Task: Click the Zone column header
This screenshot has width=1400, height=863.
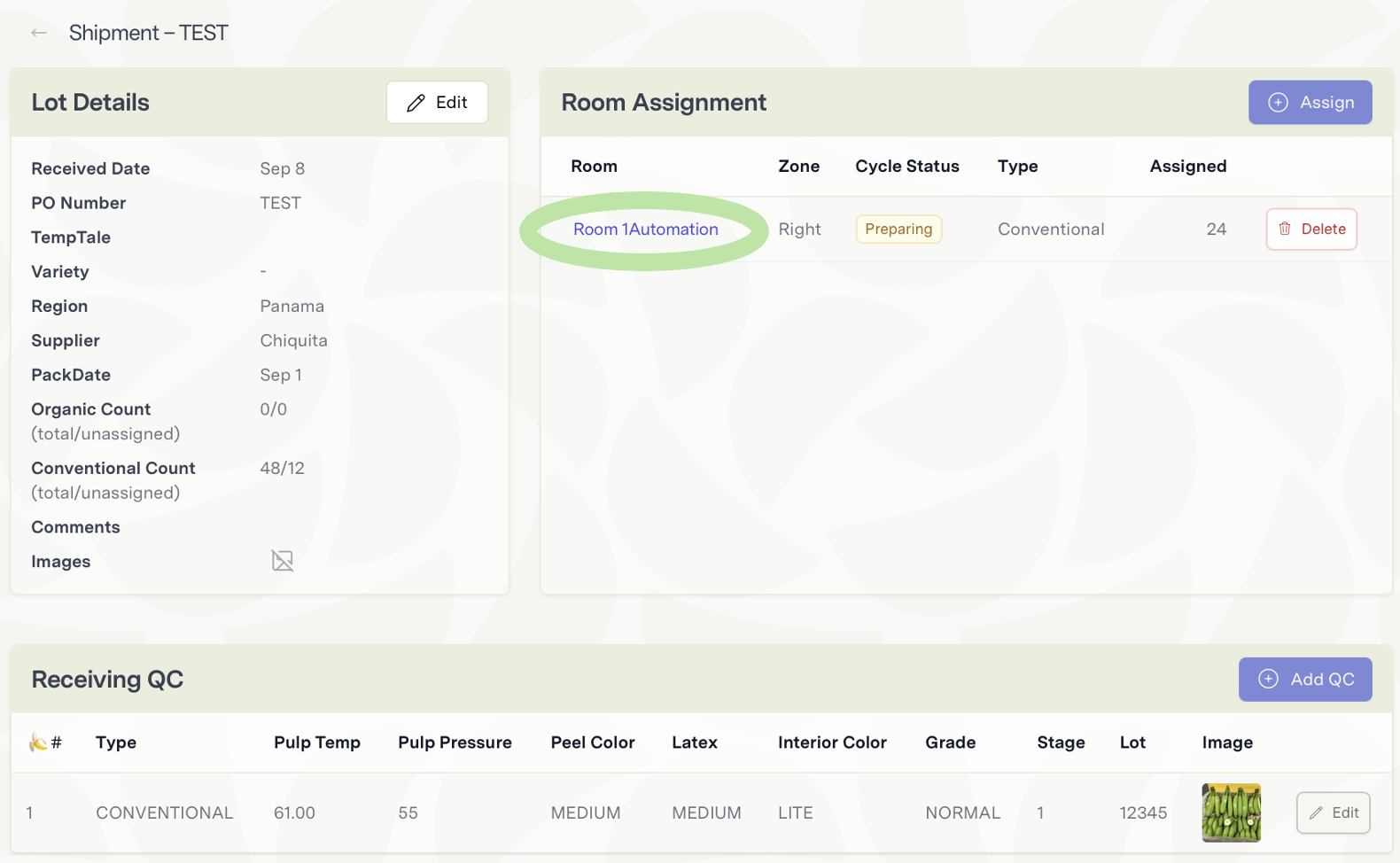Action: [798, 167]
